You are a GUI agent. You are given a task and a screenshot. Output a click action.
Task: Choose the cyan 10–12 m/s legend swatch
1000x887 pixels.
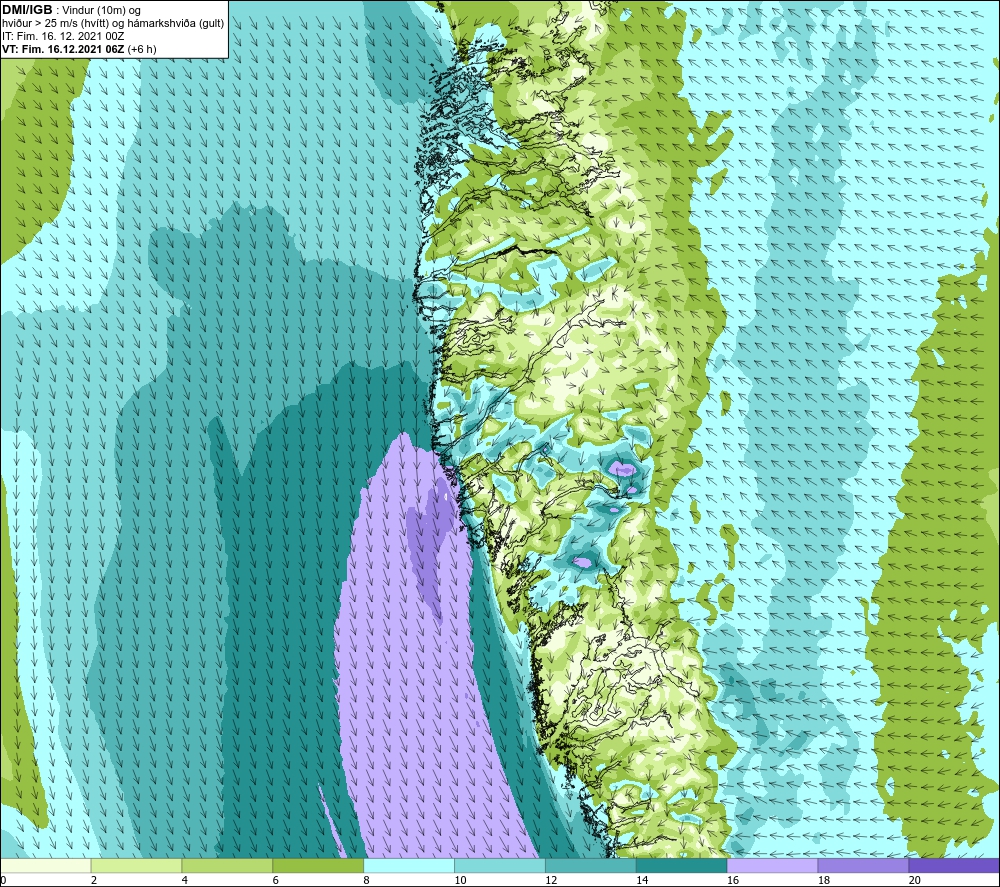click(x=499, y=865)
